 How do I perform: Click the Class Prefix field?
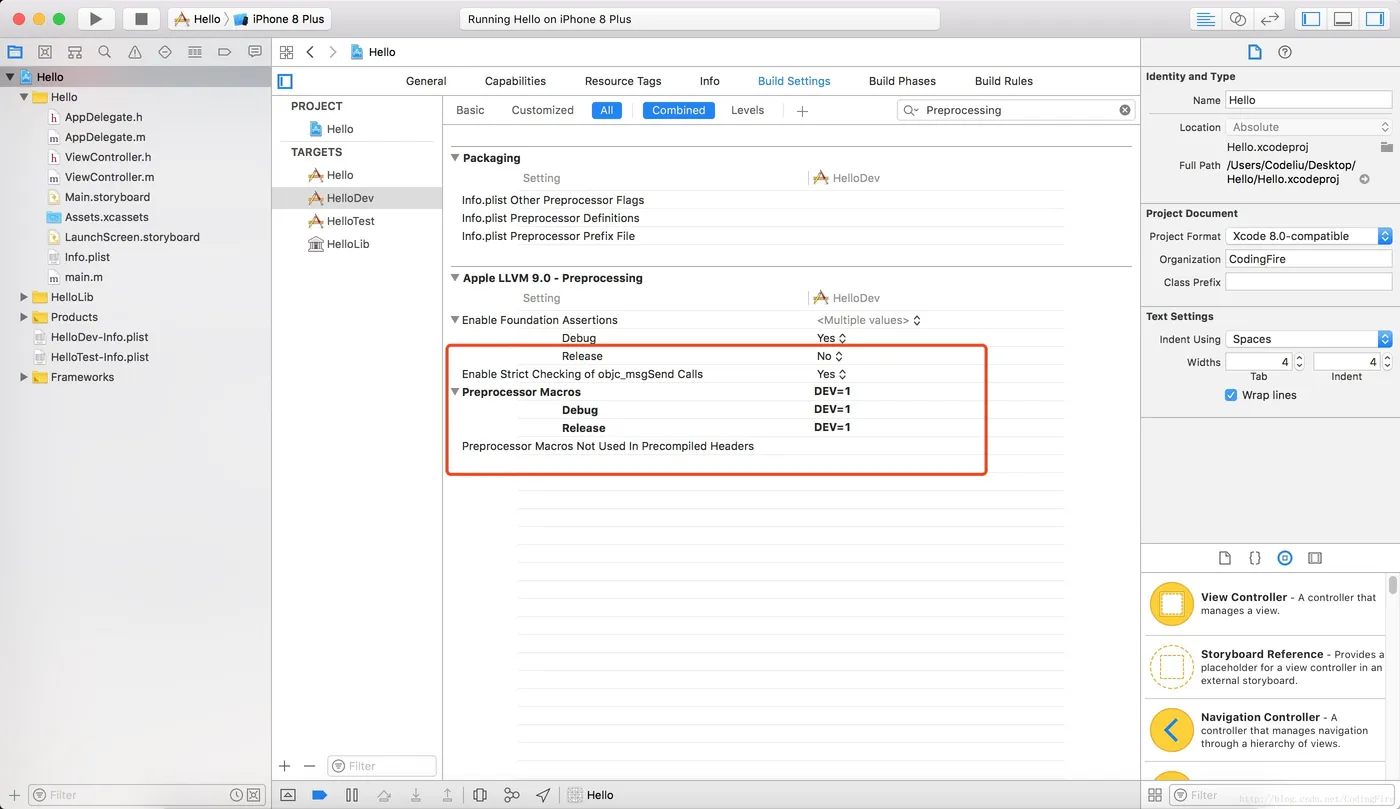pos(1309,282)
